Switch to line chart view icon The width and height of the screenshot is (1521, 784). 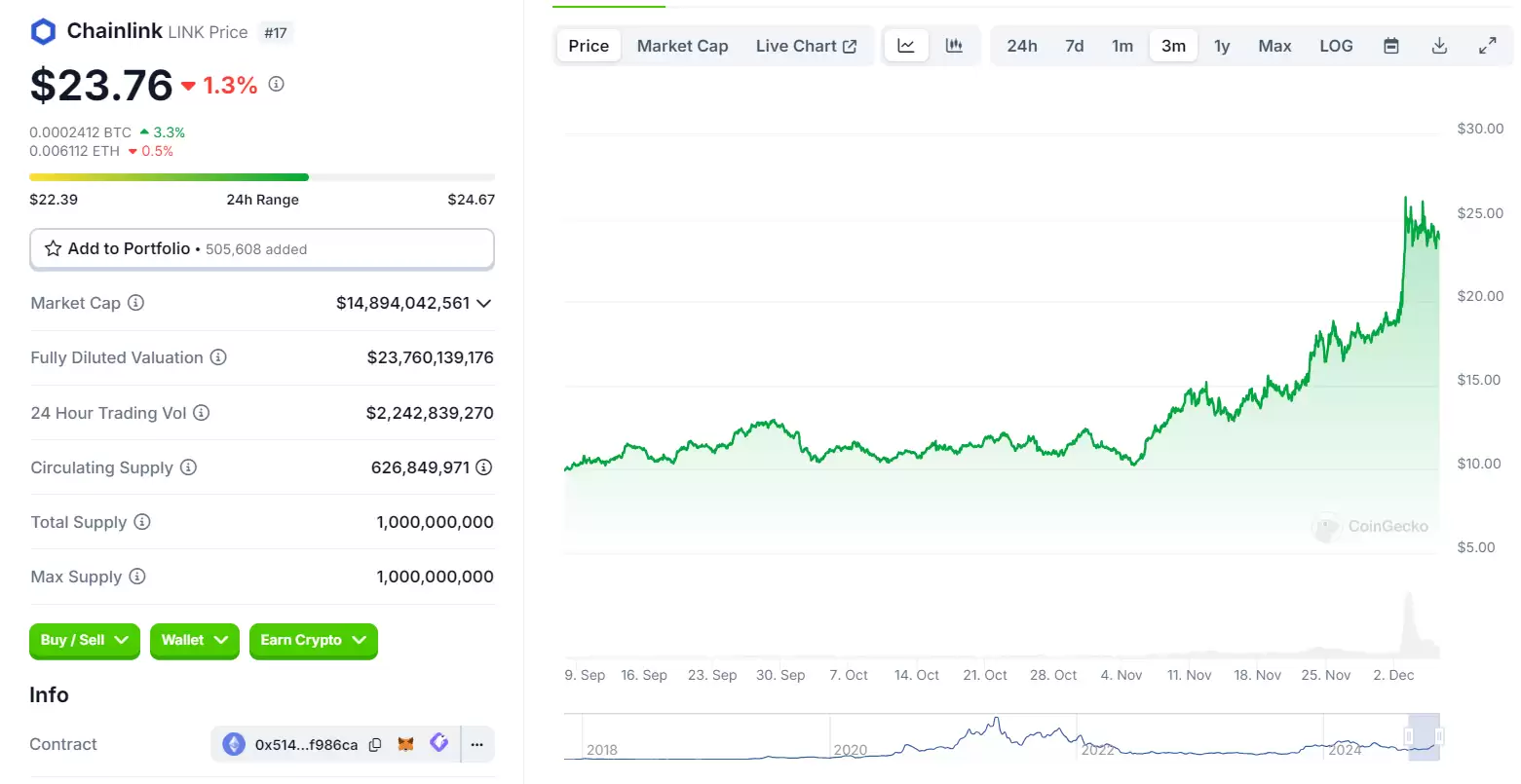click(906, 46)
